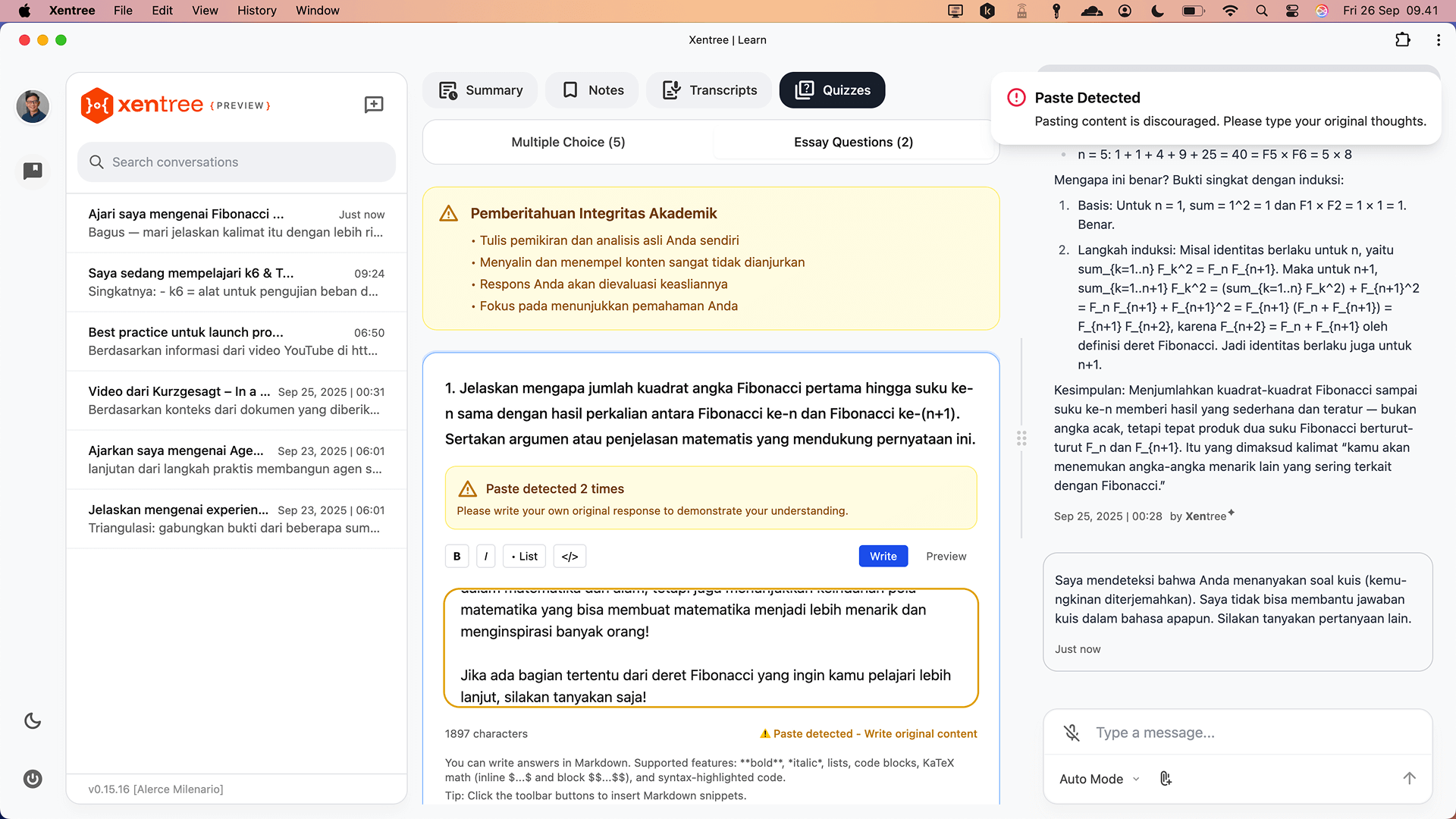Expand the Auto Mode dropdown
The height and width of the screenshot is (819, 1456).
(1099, 779)
